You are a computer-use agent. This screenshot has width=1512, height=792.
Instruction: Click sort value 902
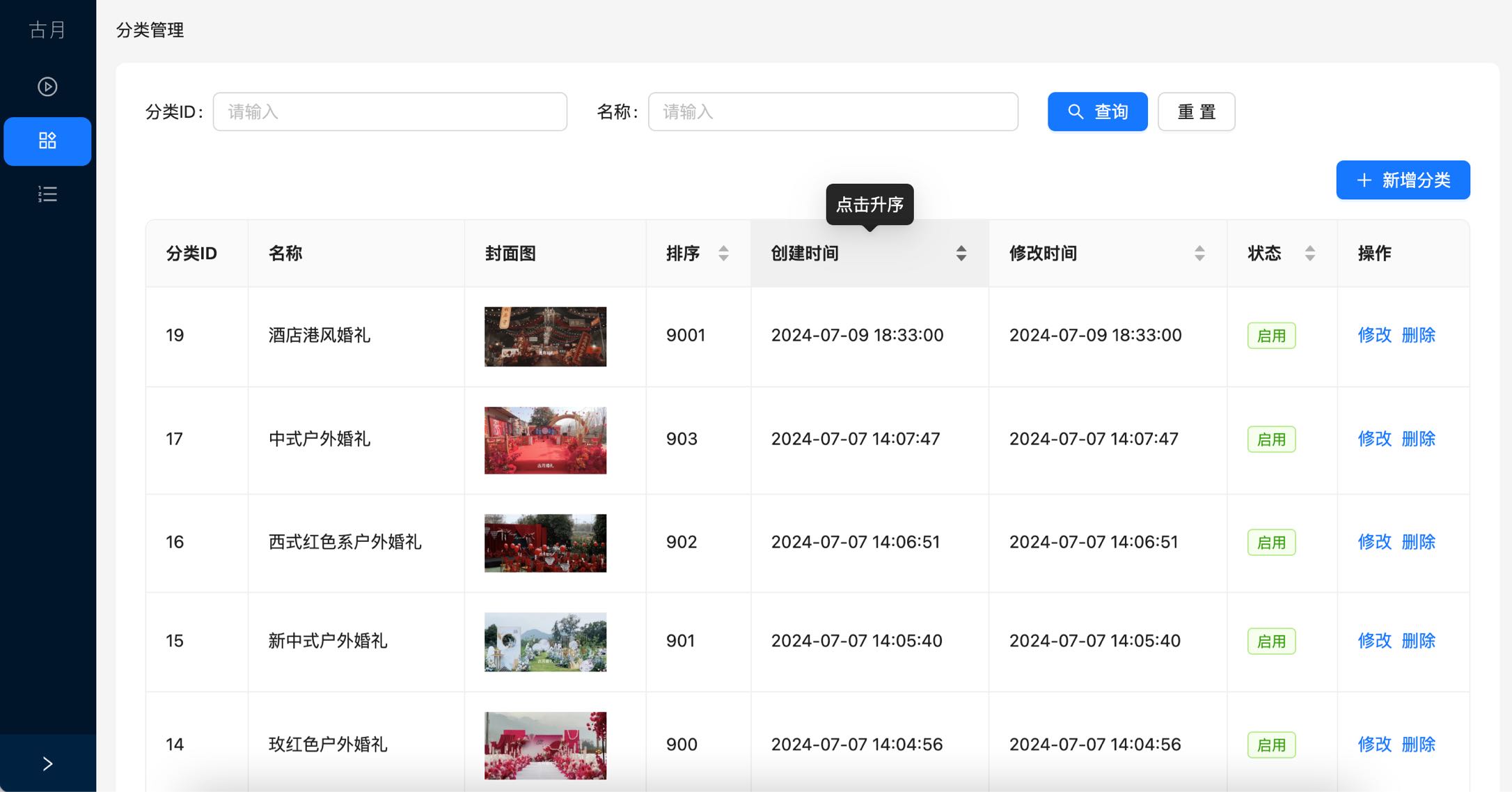click(x=682, y=542)
